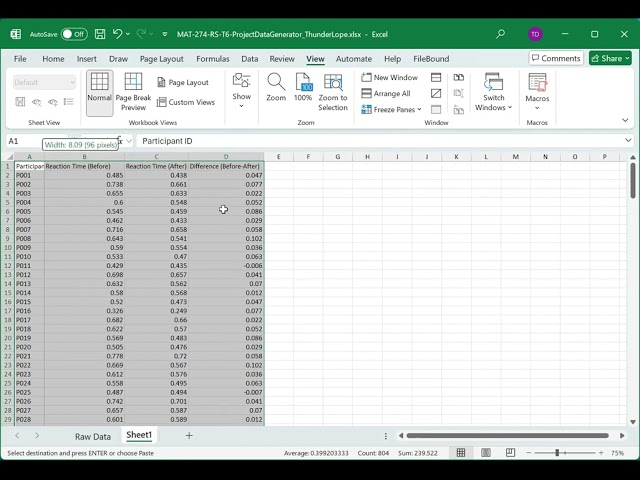Open the File tab
Viewport: 640px width, 480px height.
pyautogui.click(x=20, y=59)
